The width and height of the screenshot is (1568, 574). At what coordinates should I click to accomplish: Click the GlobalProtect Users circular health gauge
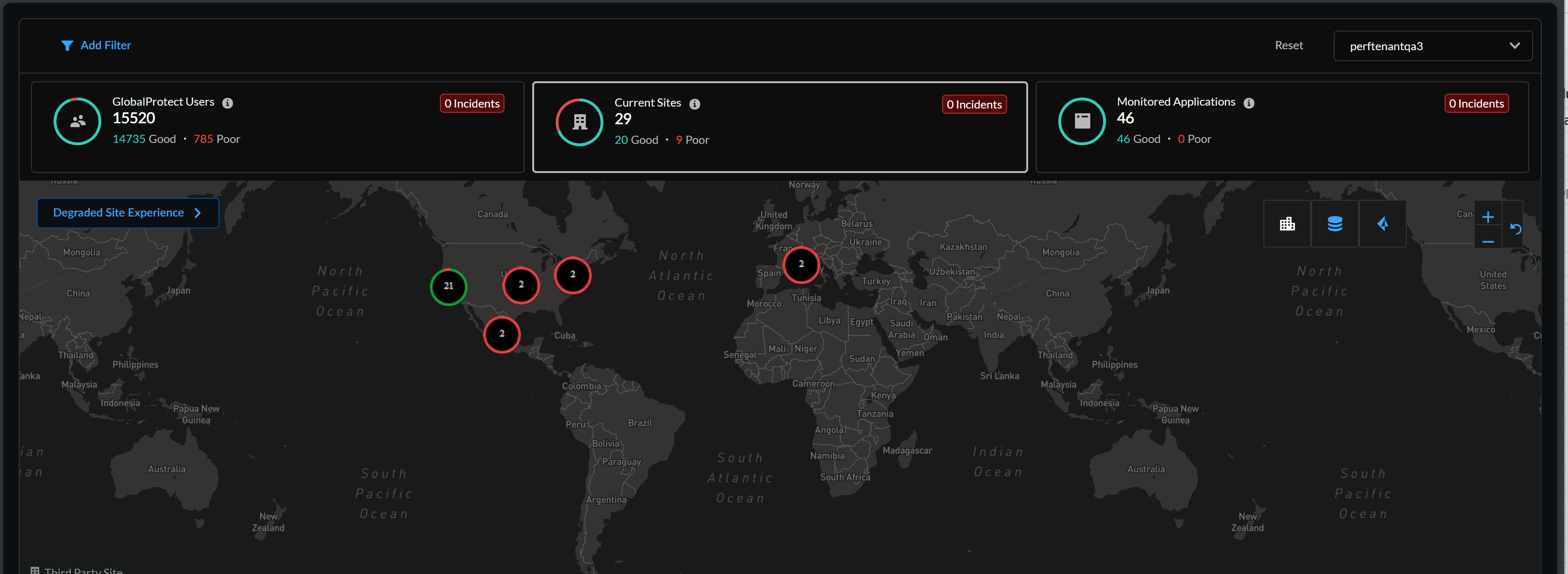coord(77,121)
